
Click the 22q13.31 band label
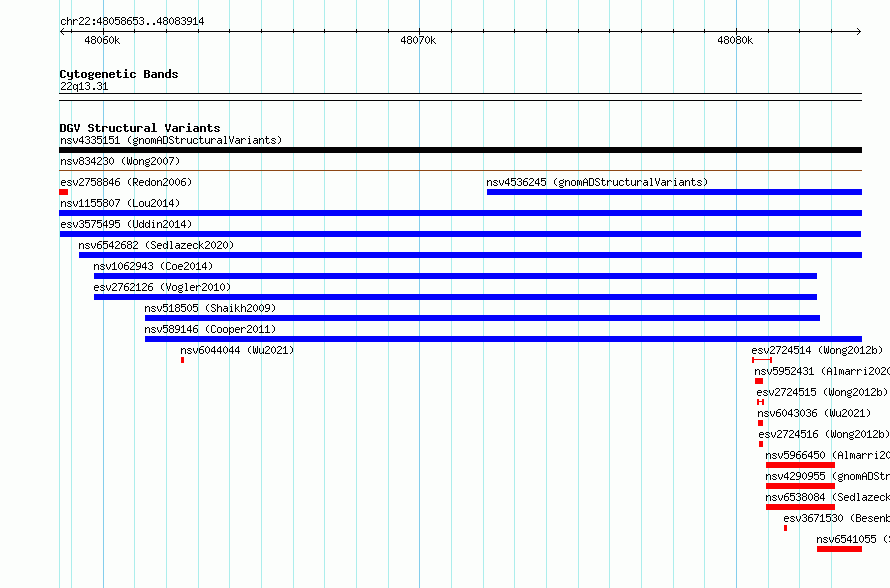(84, 86)
